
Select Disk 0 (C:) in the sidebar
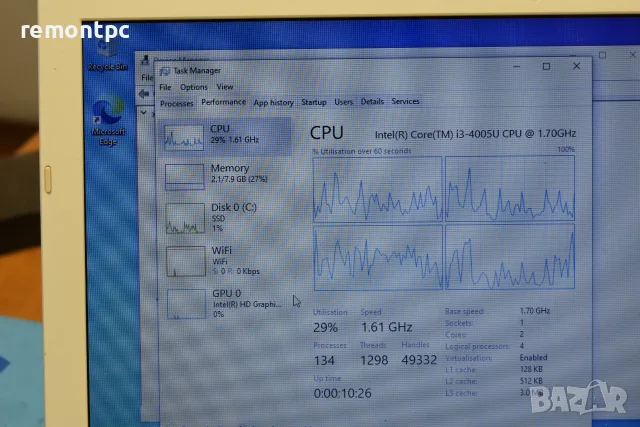[226, 218]
